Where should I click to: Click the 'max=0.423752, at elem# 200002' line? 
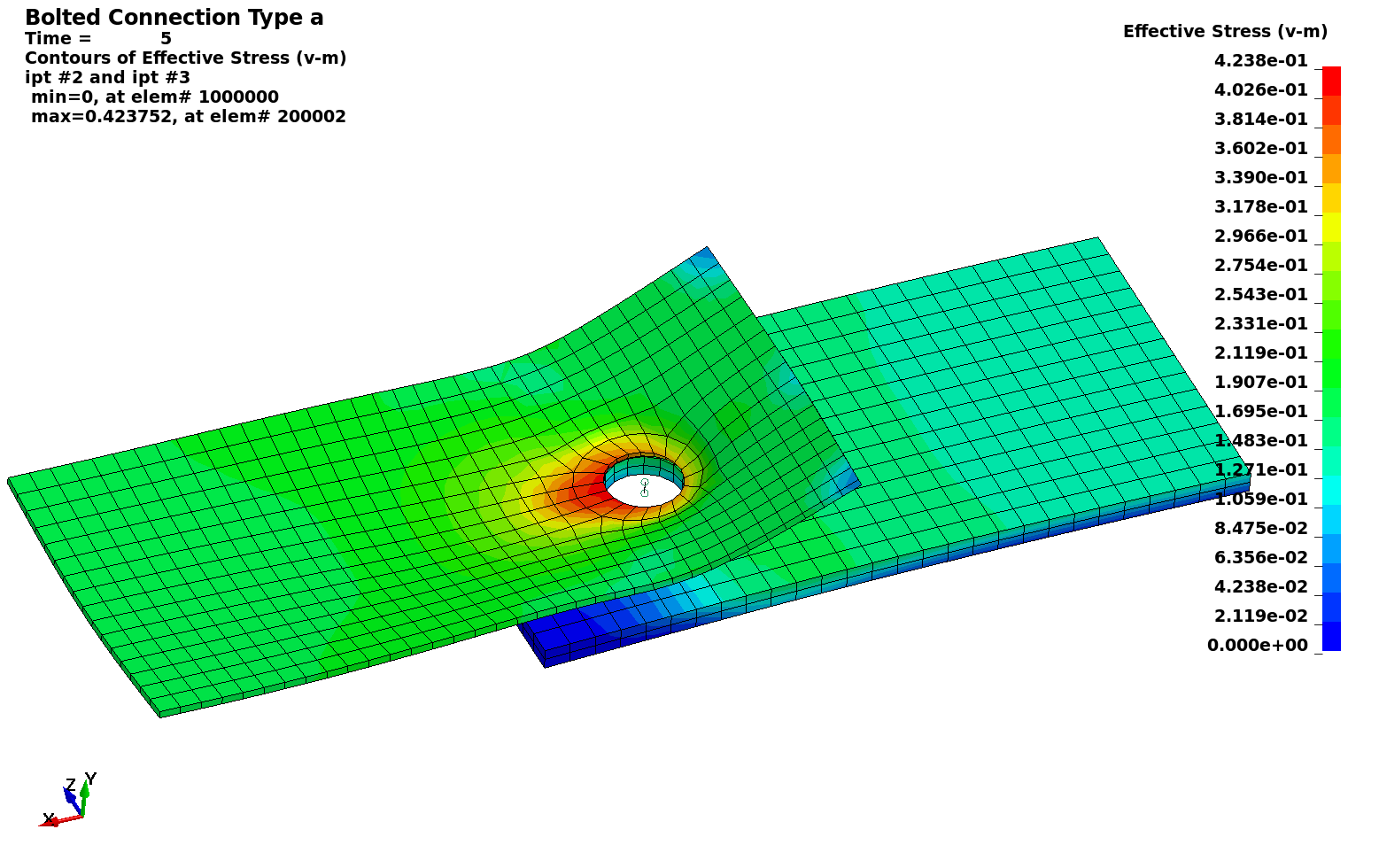point(188,117)
